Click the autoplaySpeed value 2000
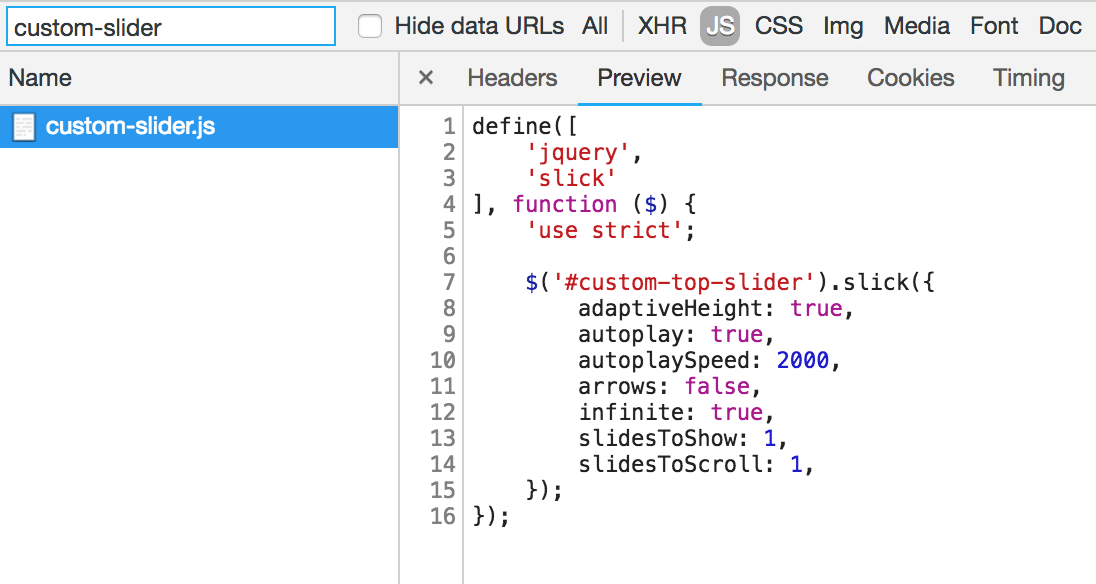The image size is (1096, 584). (x=802, y=360)
